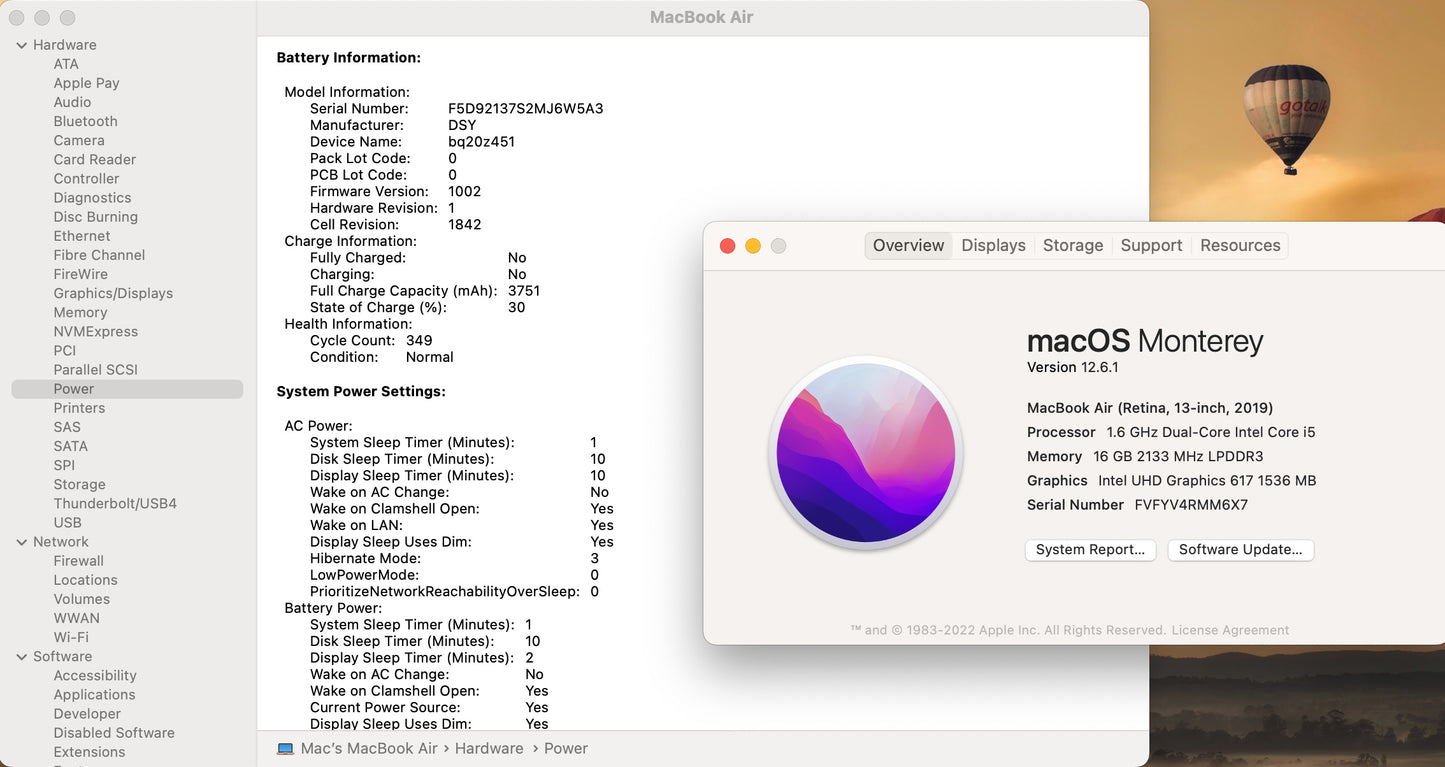Viewport: 1445px width, 767px height.
Task: Click the Battery Information heading
Action: pos(349,58)
